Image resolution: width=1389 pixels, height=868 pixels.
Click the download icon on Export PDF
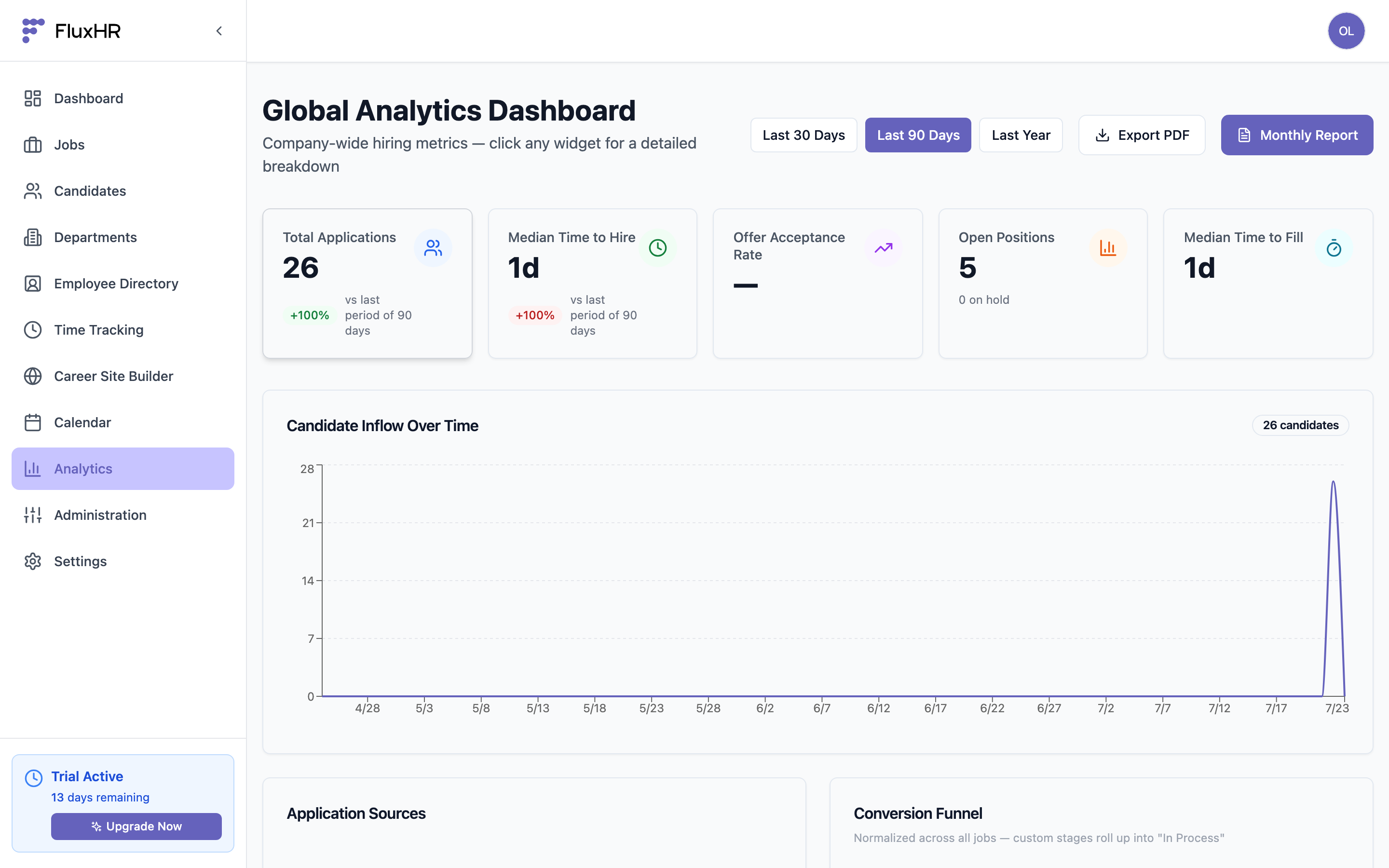pyautogui.click(x=1102, y=135)
